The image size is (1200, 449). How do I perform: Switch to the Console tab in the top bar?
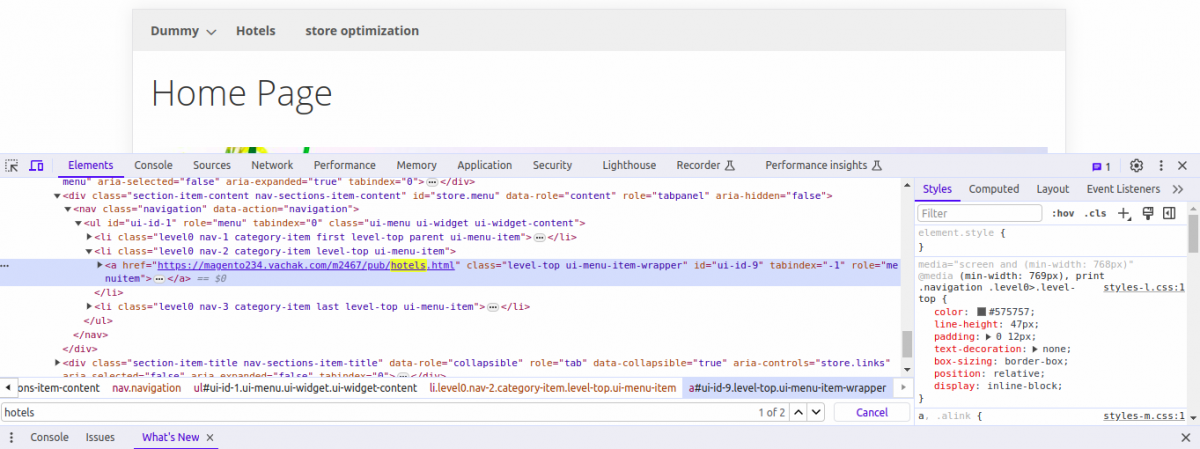(153, 165)
